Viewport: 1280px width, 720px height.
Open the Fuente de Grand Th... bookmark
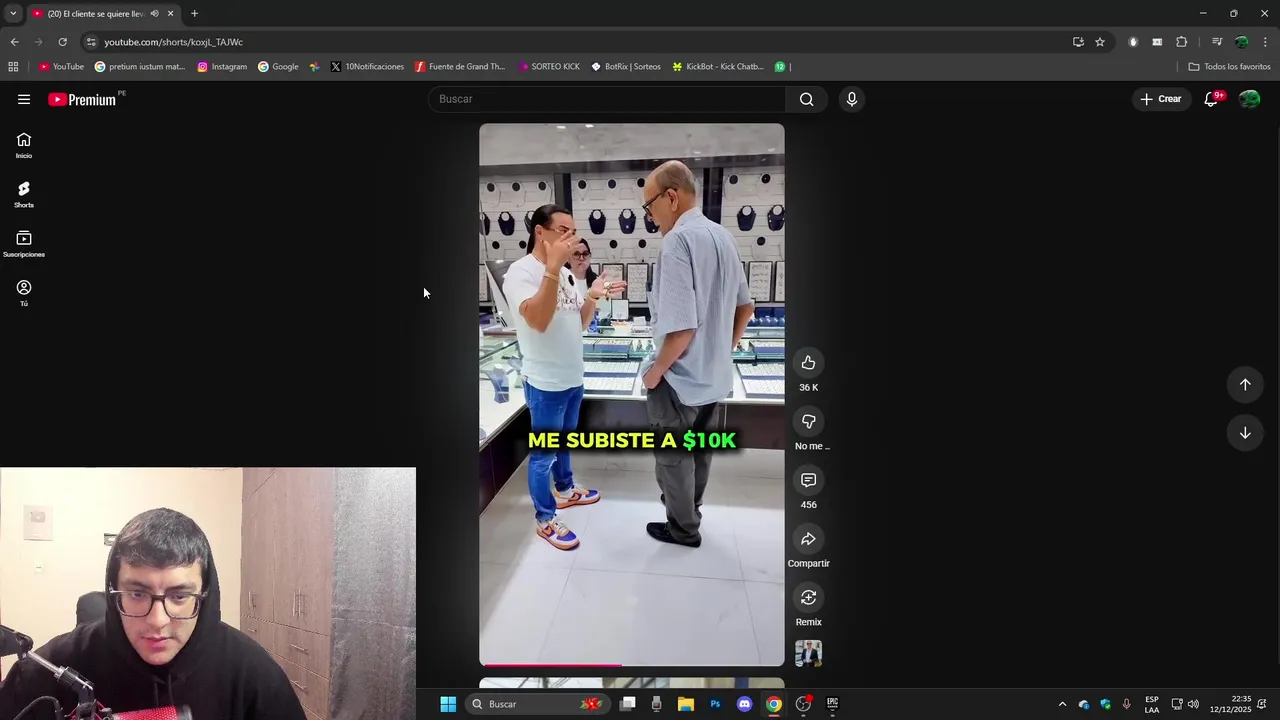click(x=460, y=67)
